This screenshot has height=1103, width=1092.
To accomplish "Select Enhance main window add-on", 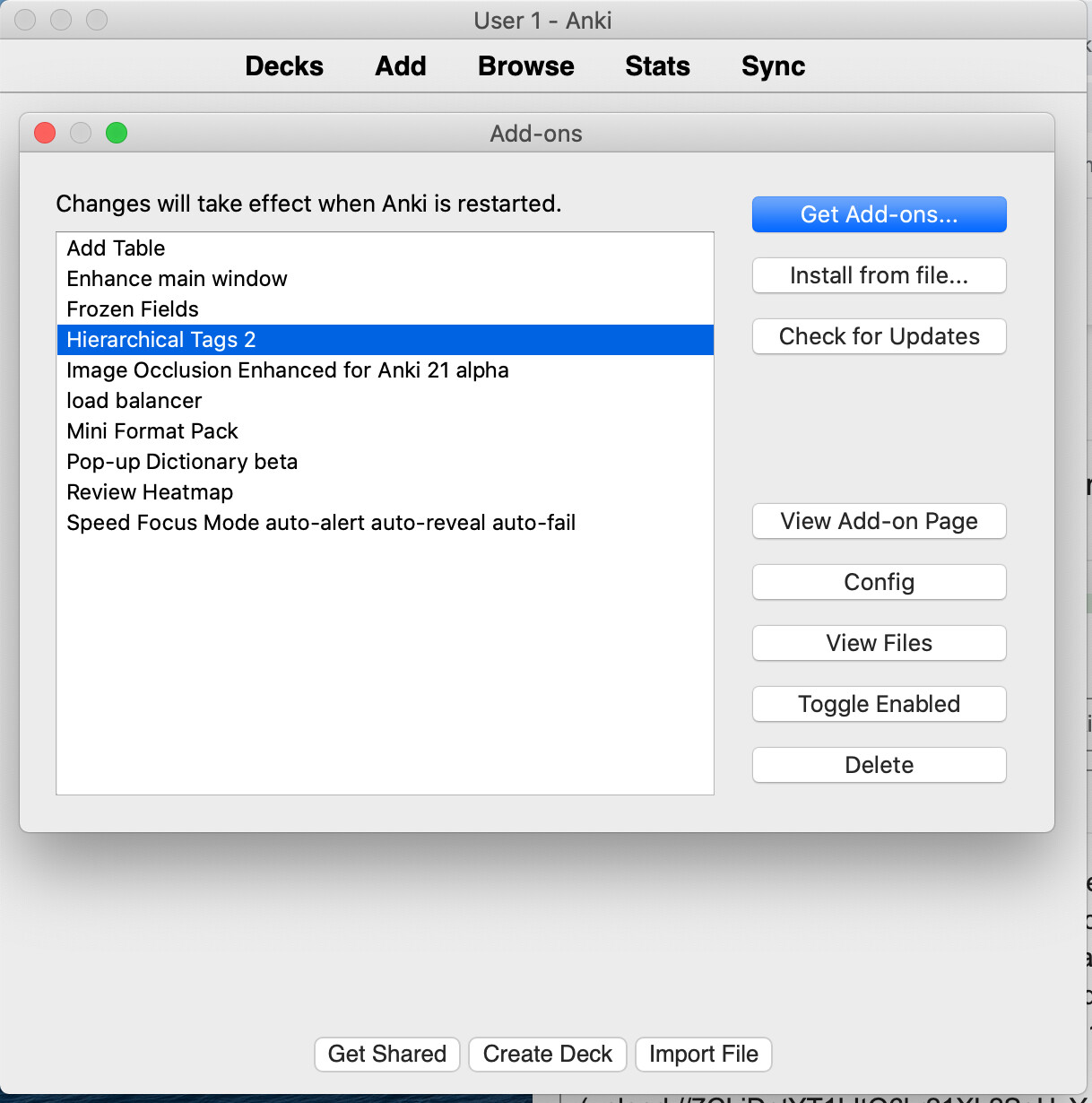I will tap(385, 279).
